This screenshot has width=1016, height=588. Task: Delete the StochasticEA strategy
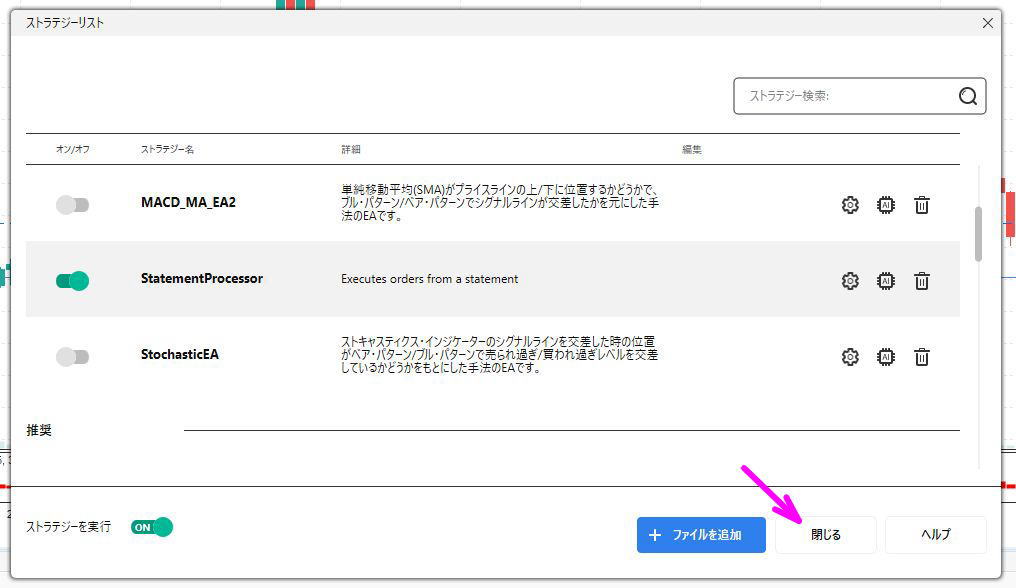922,357
